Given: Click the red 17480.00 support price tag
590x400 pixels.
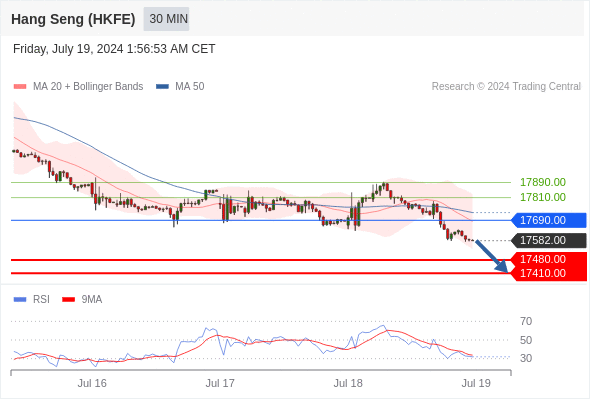Looking at the screenshot, I should pyautogui.click(x=549, y=259).
